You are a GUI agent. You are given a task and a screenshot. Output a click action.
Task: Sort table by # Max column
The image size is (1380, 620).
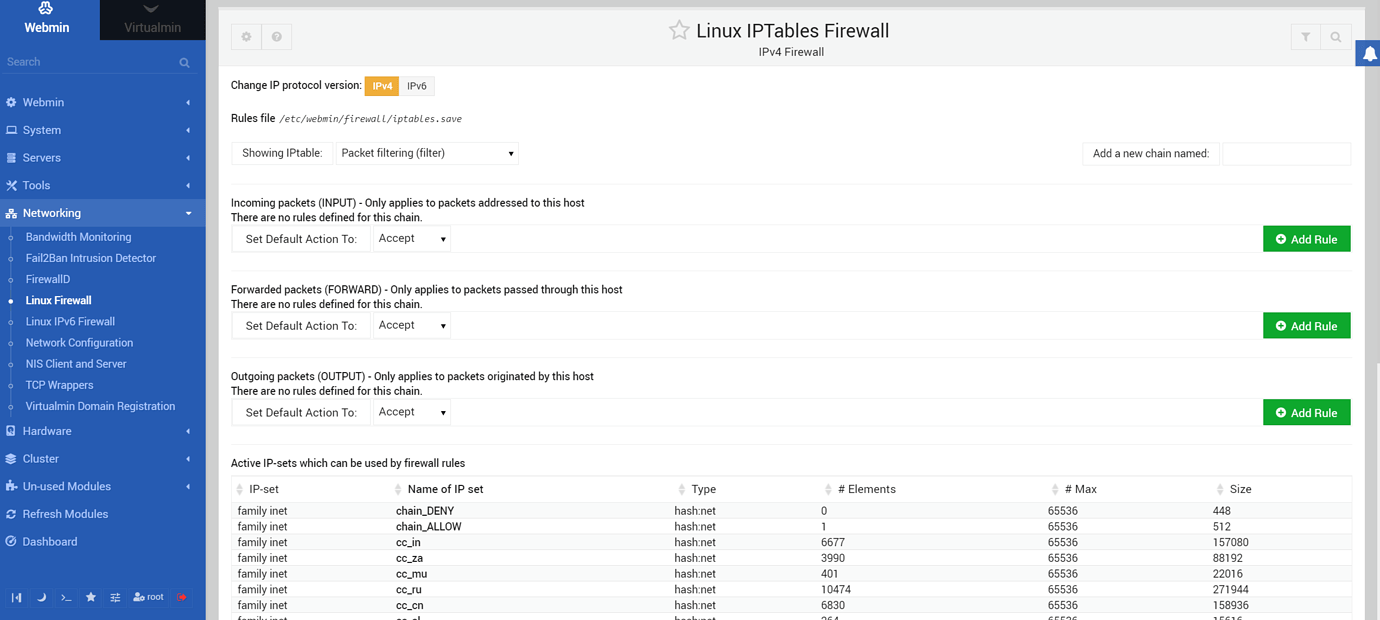coord(1081,489)
